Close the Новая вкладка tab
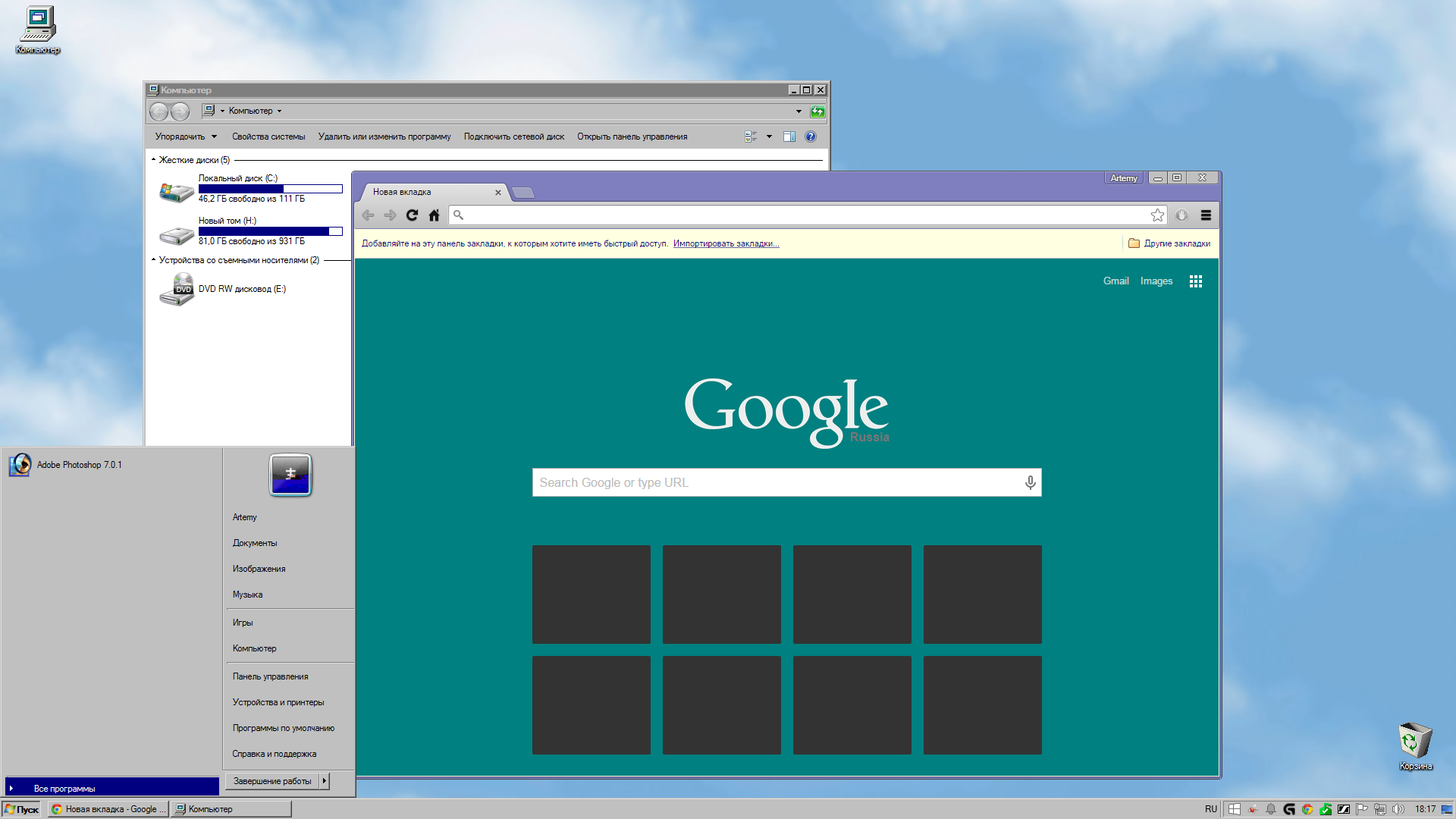 pos(498,193)
